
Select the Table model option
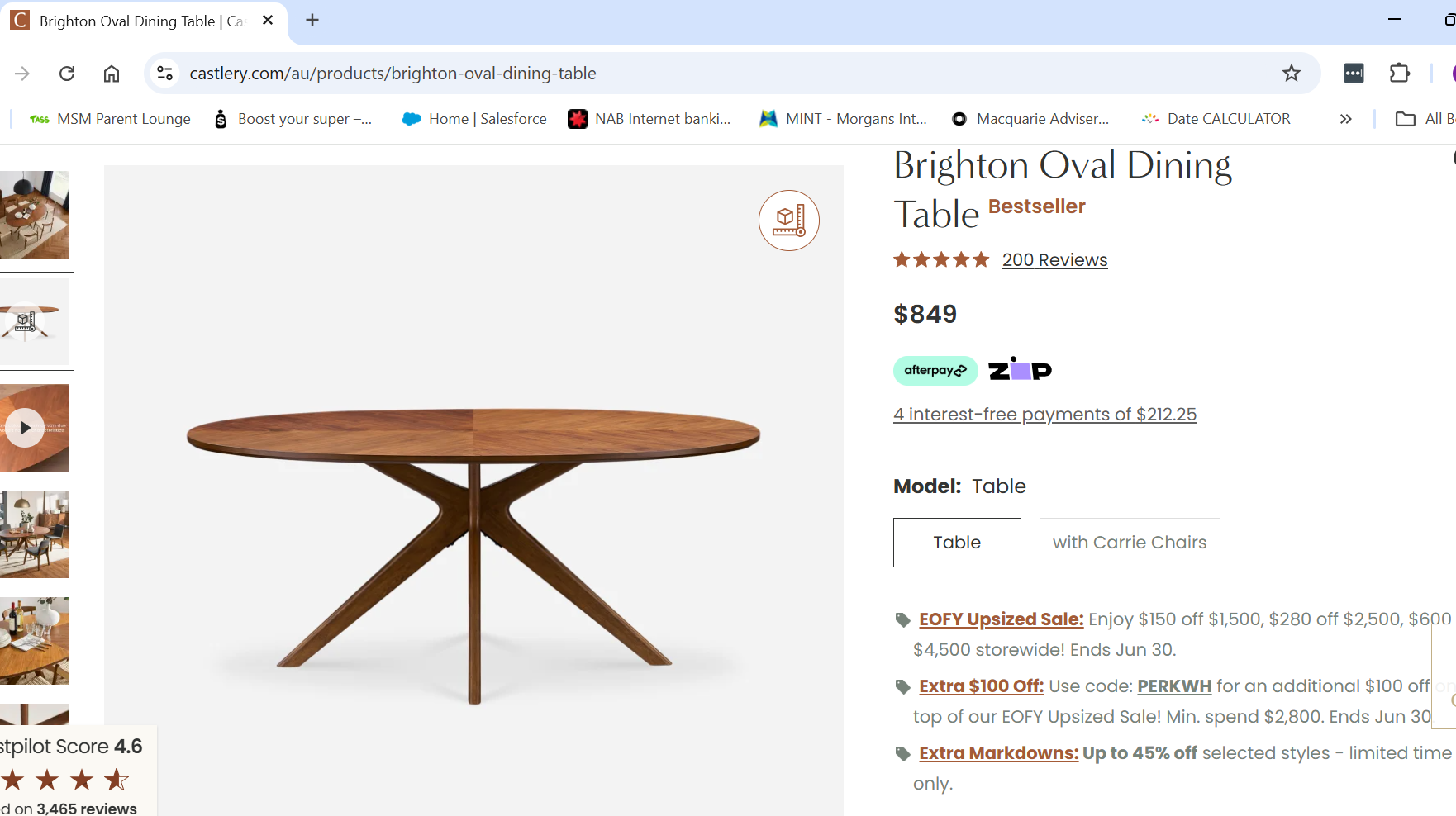click(x=957, y=543)
